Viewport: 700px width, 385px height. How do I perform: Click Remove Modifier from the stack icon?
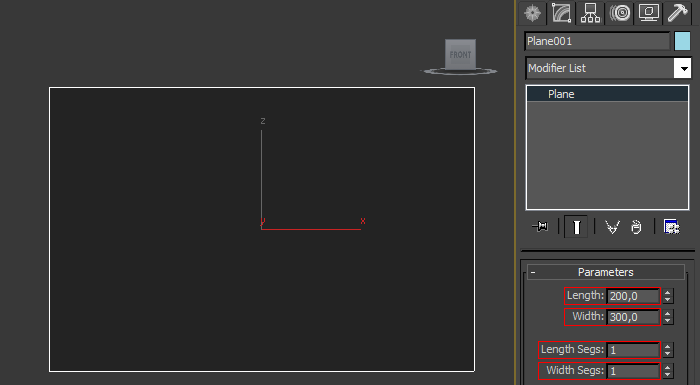(636, 227)
